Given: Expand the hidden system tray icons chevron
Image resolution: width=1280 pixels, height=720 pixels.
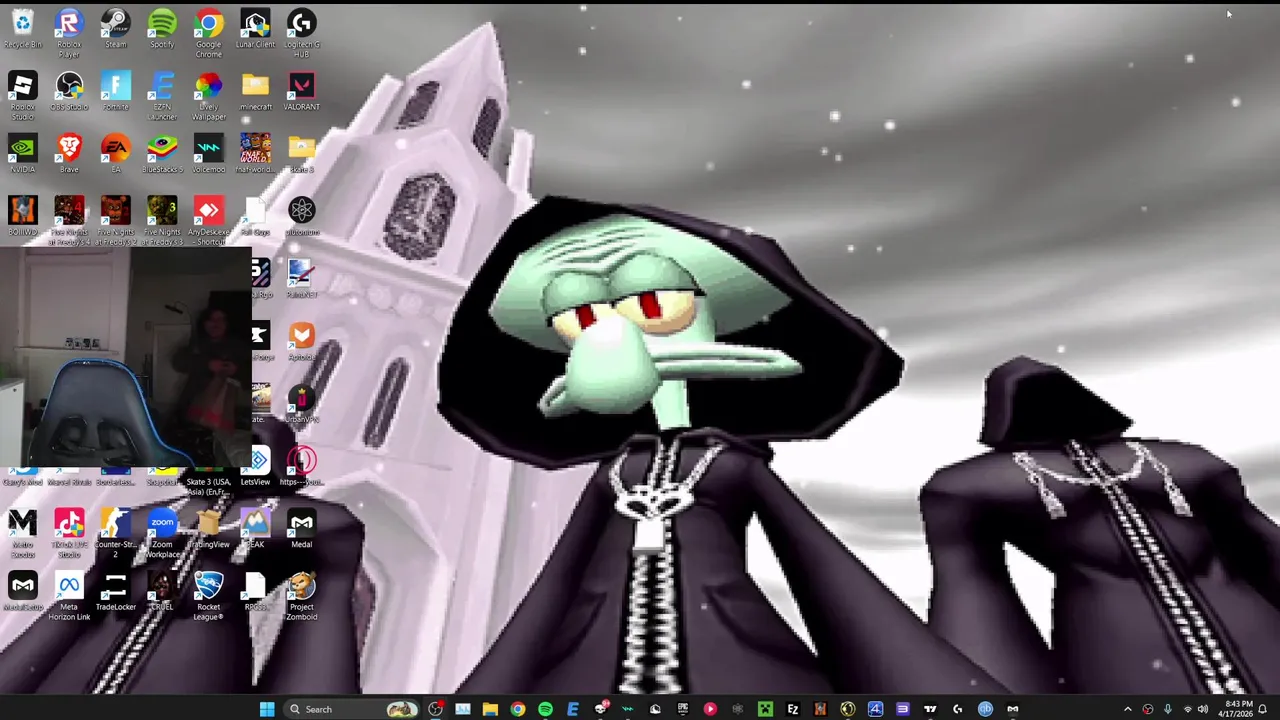Looking at the screenshot, I should tap(1128, 709).
